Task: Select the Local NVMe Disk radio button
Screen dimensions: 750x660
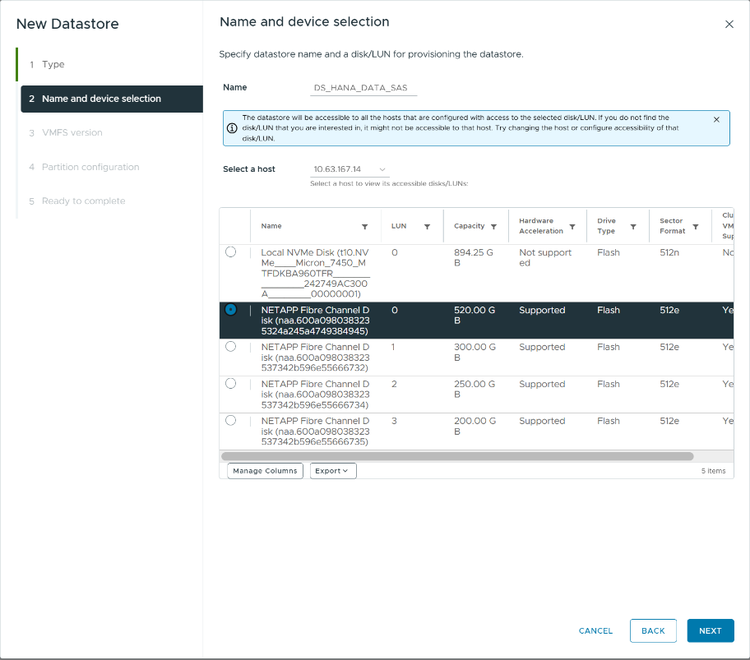Action: [231, 252]
